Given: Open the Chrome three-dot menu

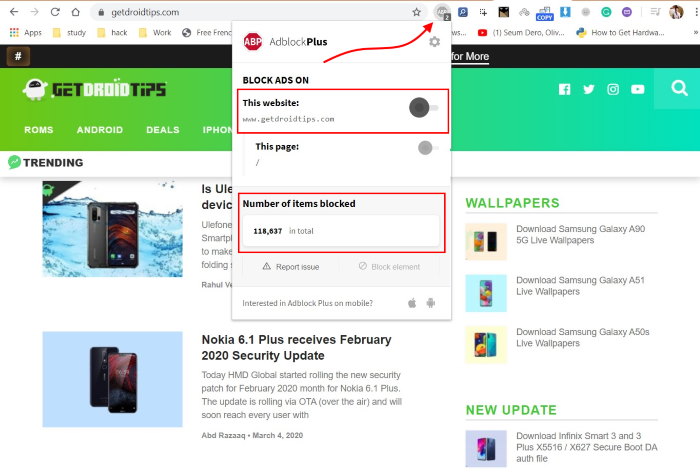Looking at the screenshot, I should click(x=696, y=12).
